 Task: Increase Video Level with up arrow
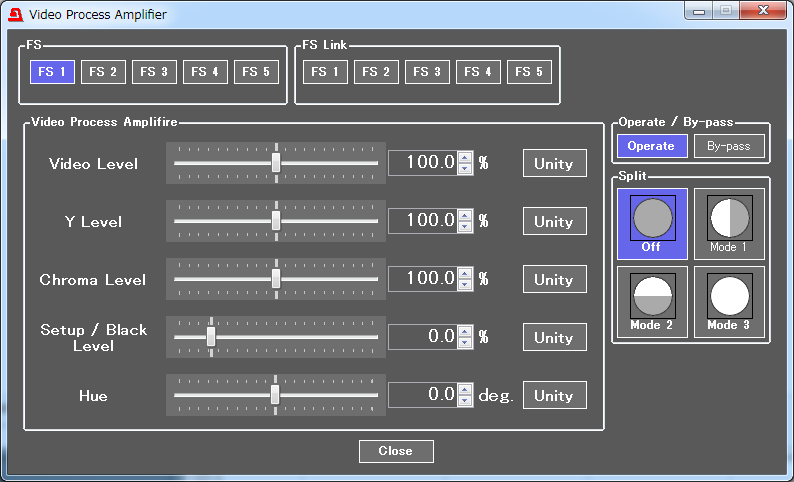(x=464, y=157)
